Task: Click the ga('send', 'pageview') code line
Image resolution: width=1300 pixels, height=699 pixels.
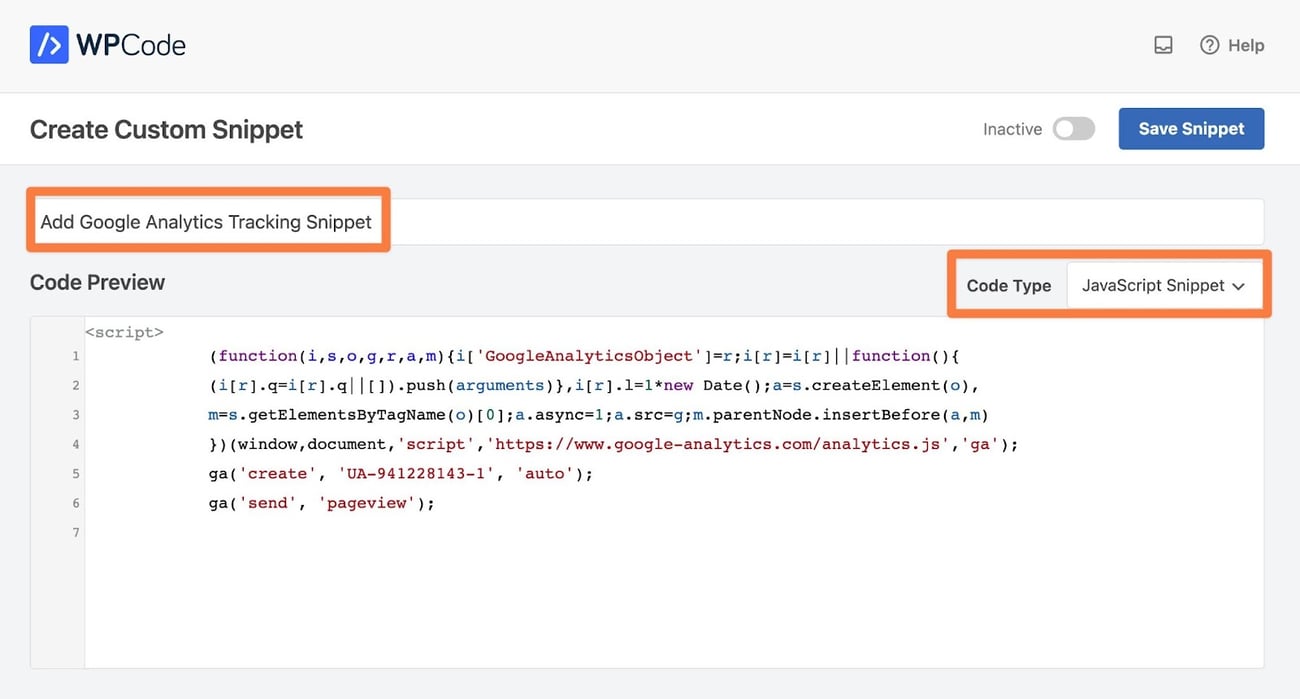Action: 321,503
